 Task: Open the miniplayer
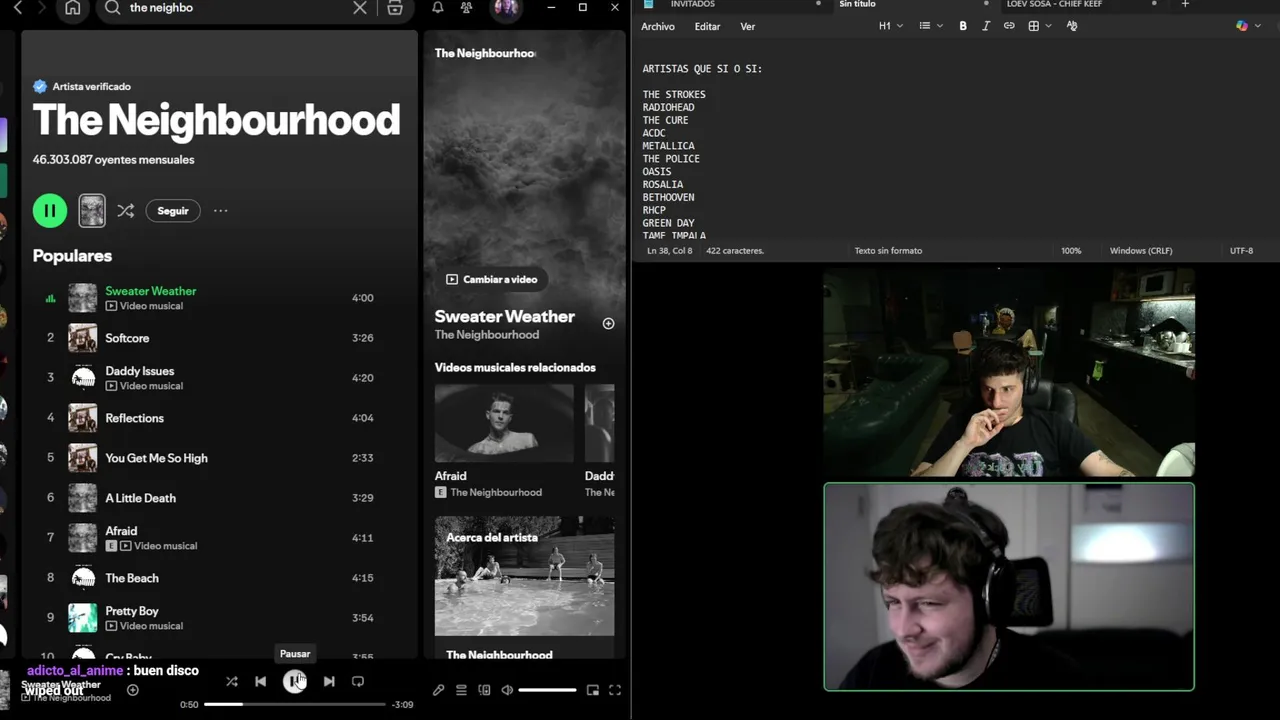(593, 690)
